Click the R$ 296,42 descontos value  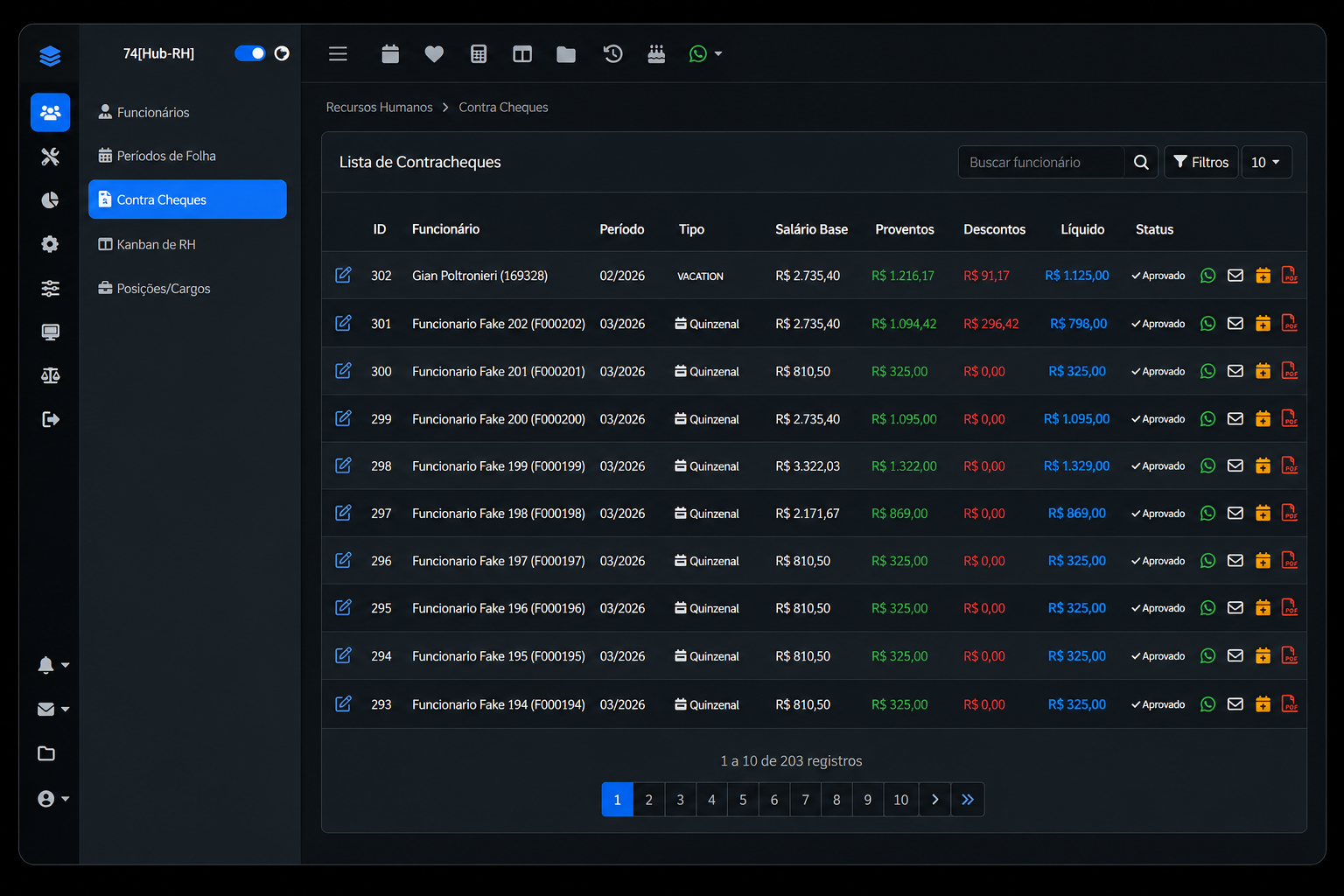point(990,324)
